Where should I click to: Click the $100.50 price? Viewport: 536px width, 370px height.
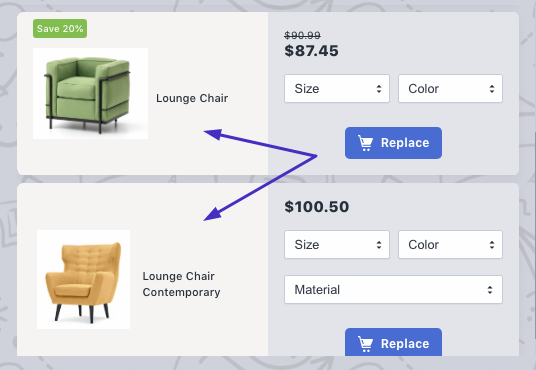[317, 207]
